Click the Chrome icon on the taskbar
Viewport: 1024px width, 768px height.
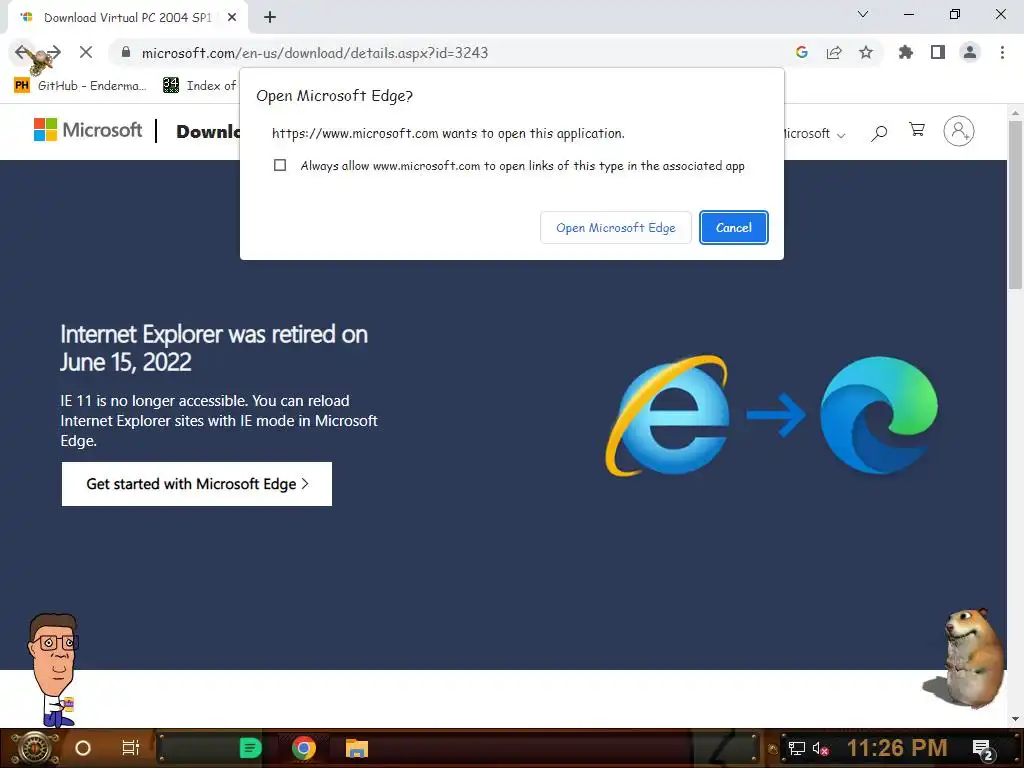pos(304,748)
